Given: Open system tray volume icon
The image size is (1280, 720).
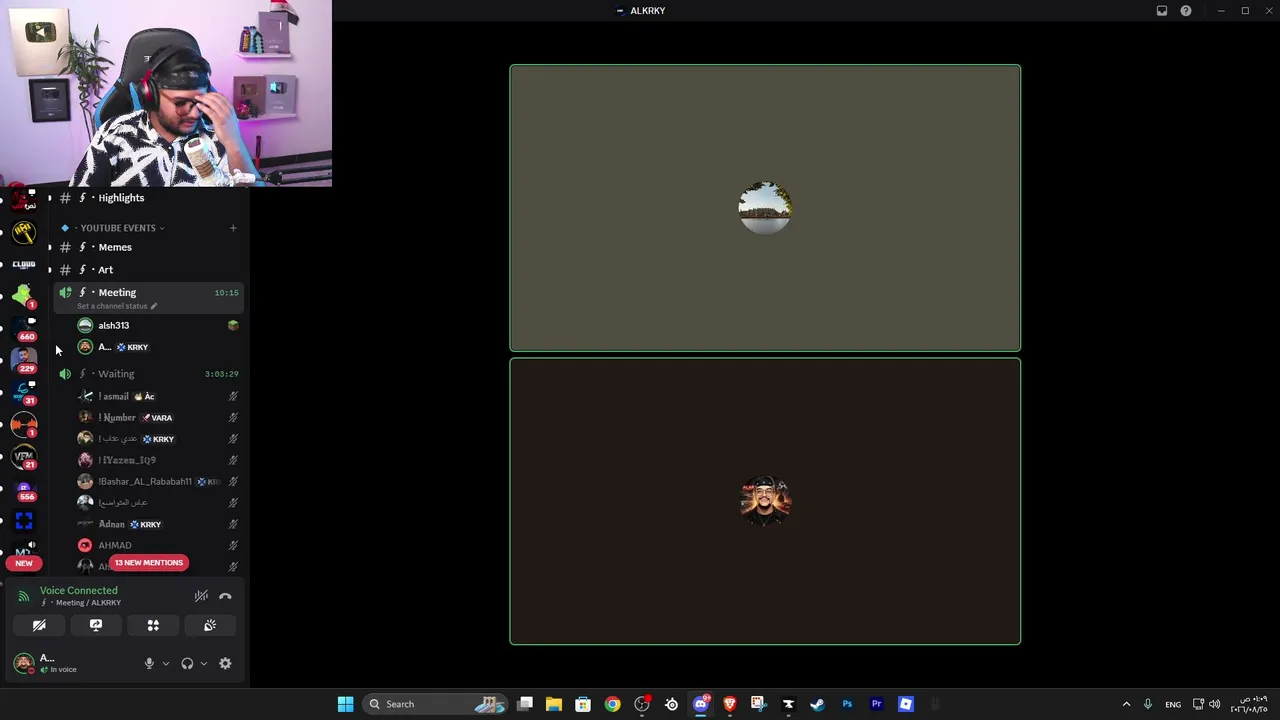Looking at the screenshot, I should click(1214, 704).
